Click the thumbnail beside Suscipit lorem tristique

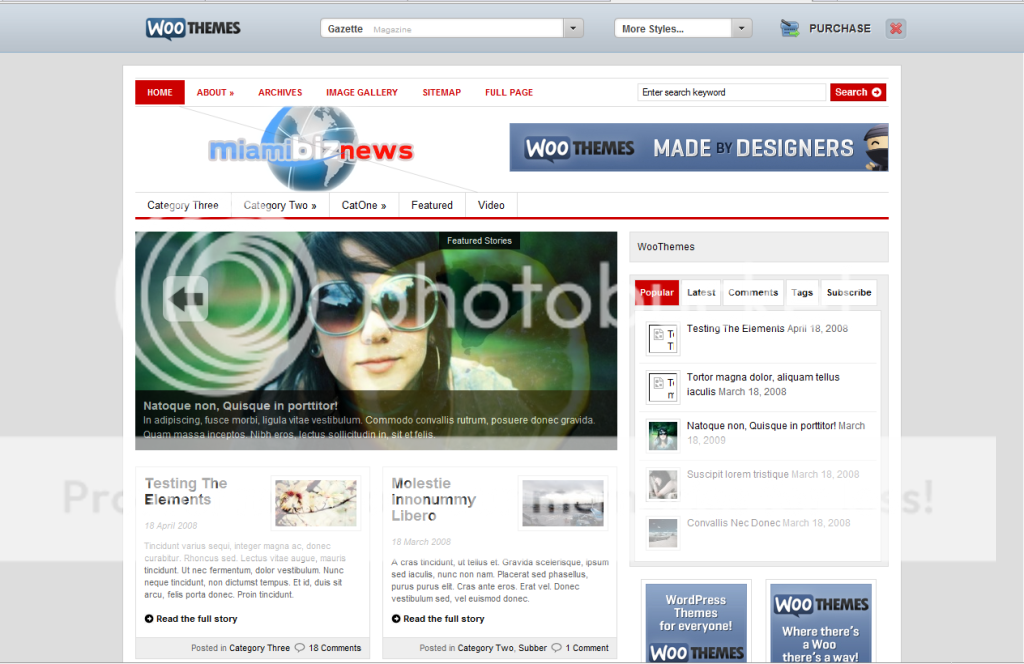663,484
